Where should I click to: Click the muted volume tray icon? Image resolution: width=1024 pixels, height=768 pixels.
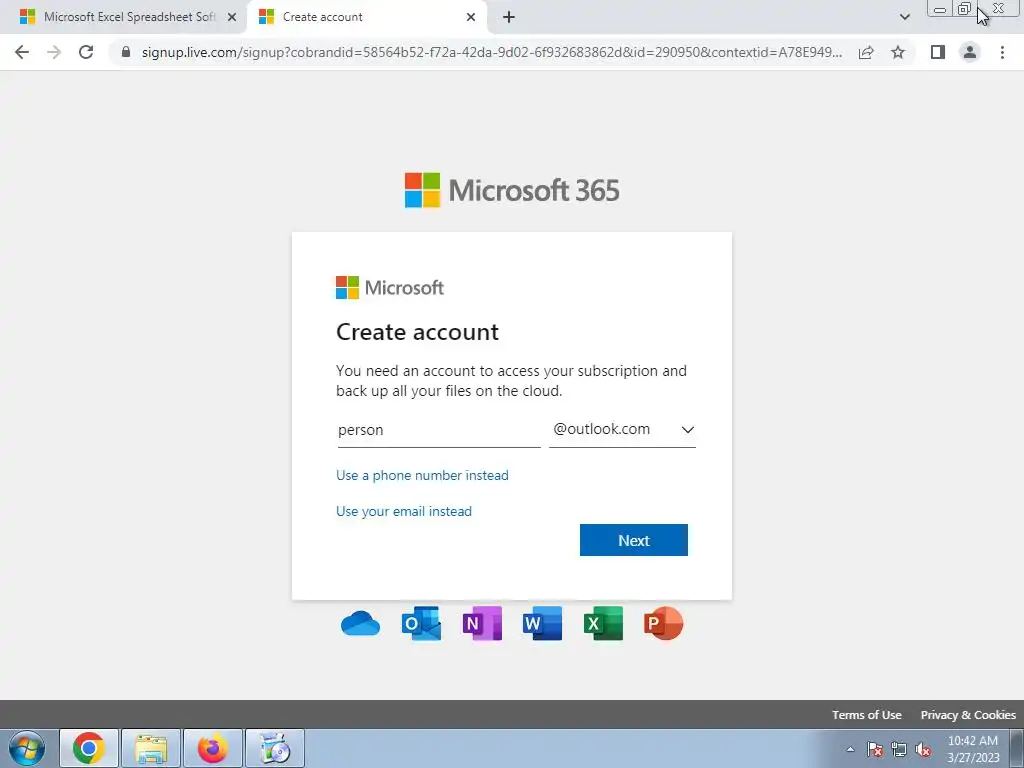click(x=923, y=749)
